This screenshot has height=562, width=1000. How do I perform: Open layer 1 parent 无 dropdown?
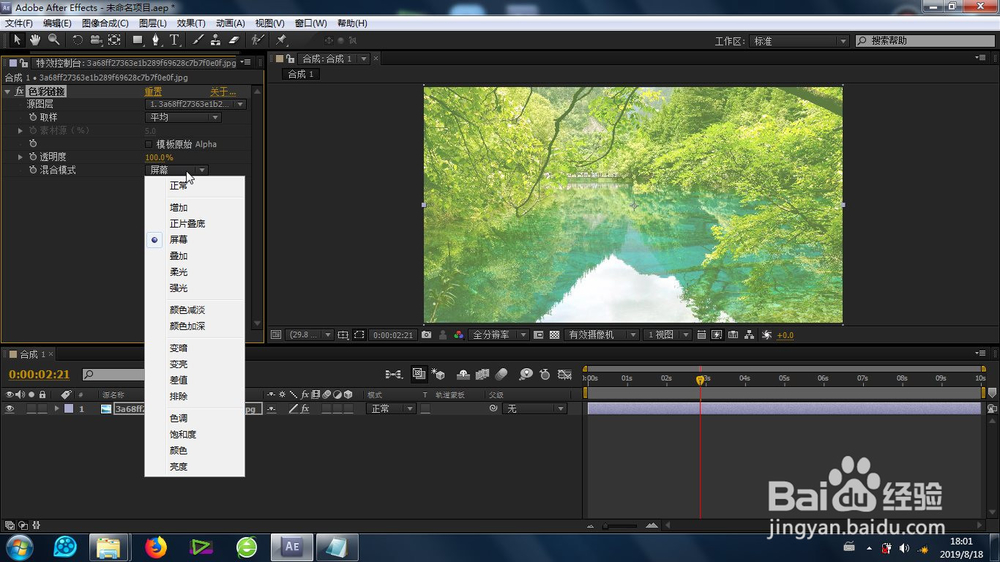tap(534, 409)
